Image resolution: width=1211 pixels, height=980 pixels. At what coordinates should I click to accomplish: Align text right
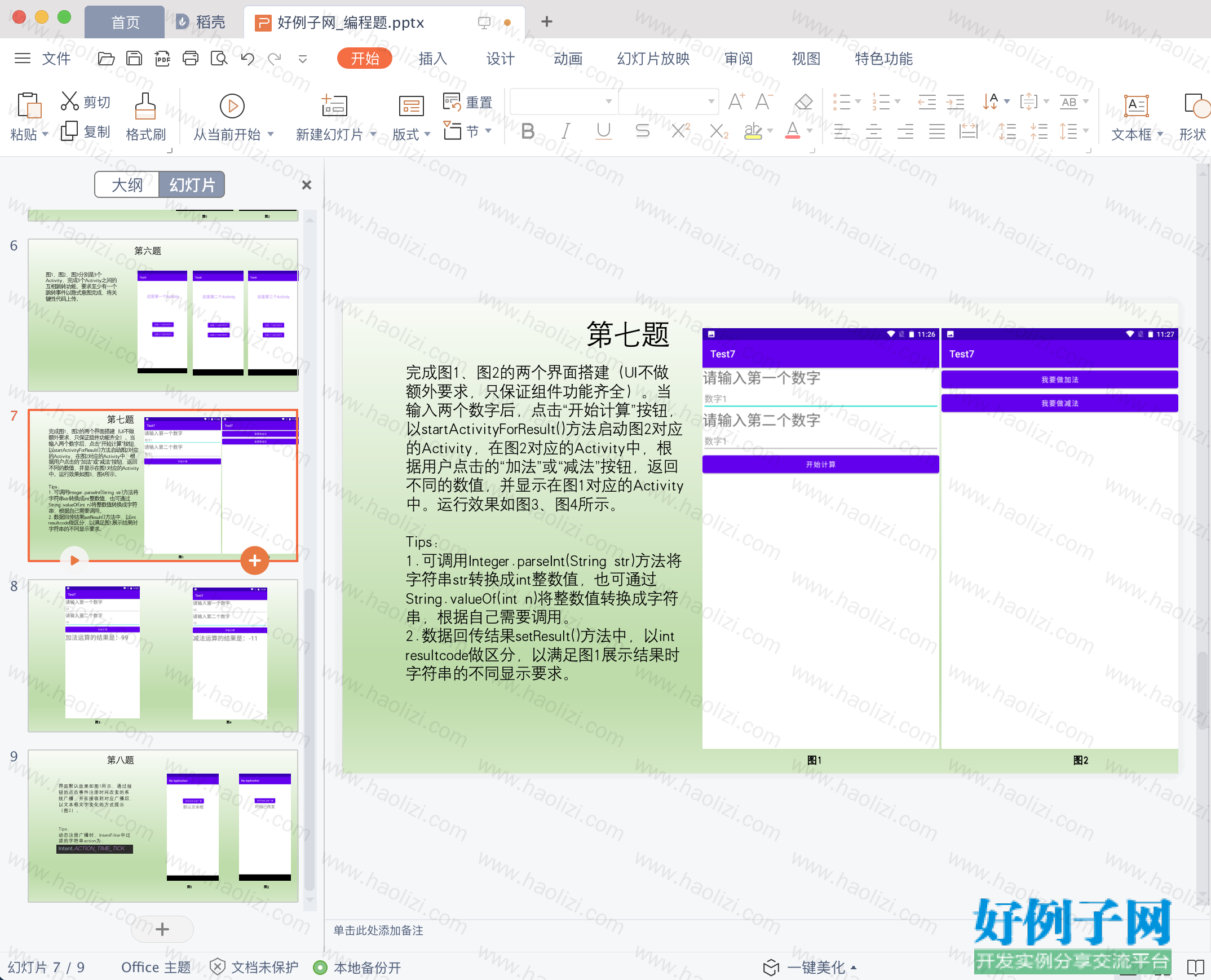[x=905, y=131]
